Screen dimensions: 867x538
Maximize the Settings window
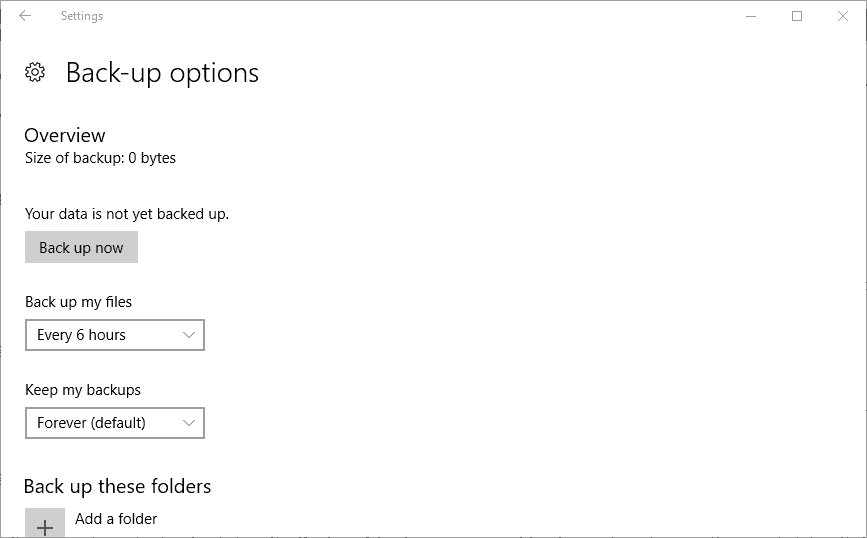[x=797, y=16]
